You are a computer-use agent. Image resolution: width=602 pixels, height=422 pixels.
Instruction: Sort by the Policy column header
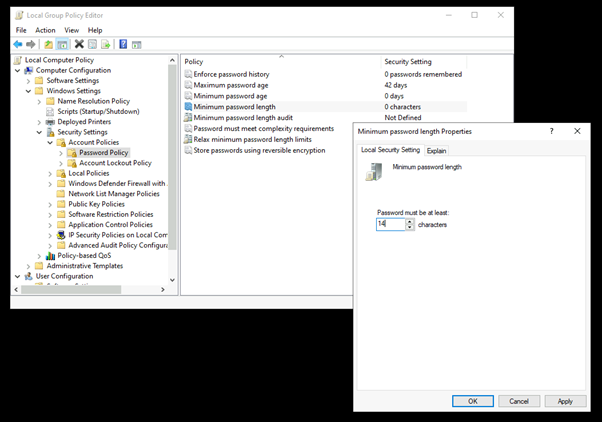tap(281, 62)
